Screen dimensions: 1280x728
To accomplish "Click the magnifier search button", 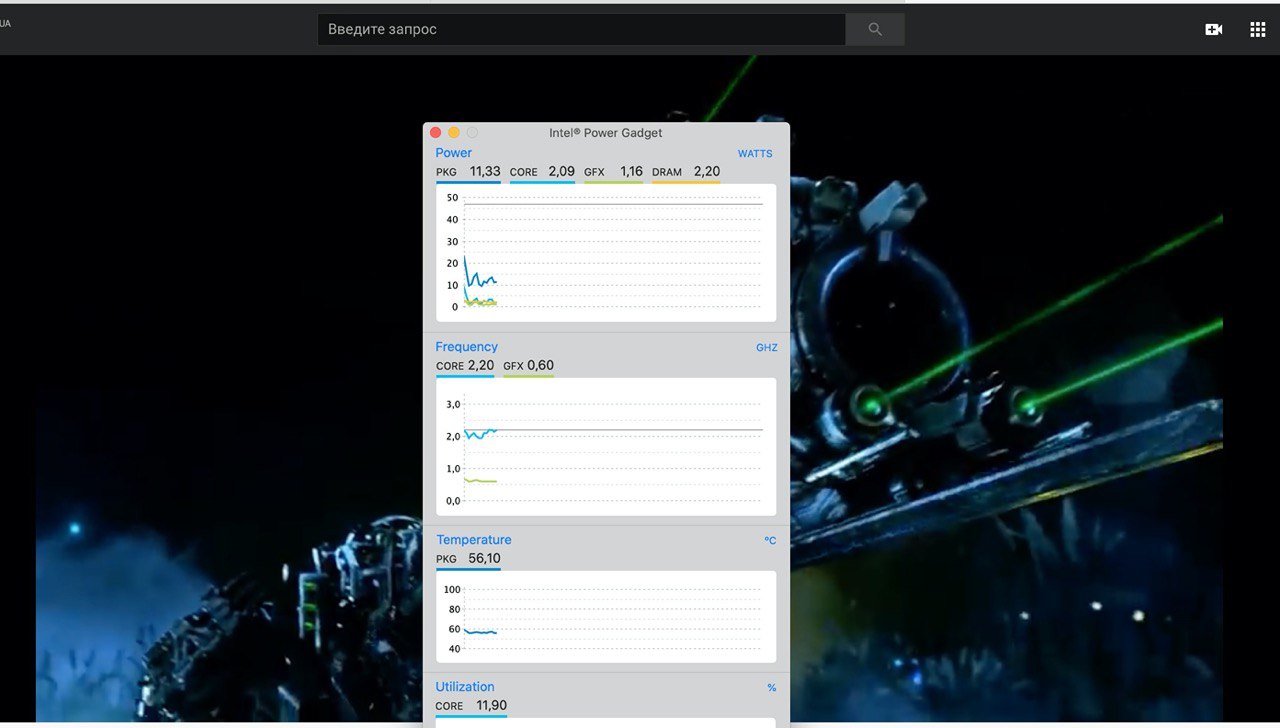I will [875, 29].
